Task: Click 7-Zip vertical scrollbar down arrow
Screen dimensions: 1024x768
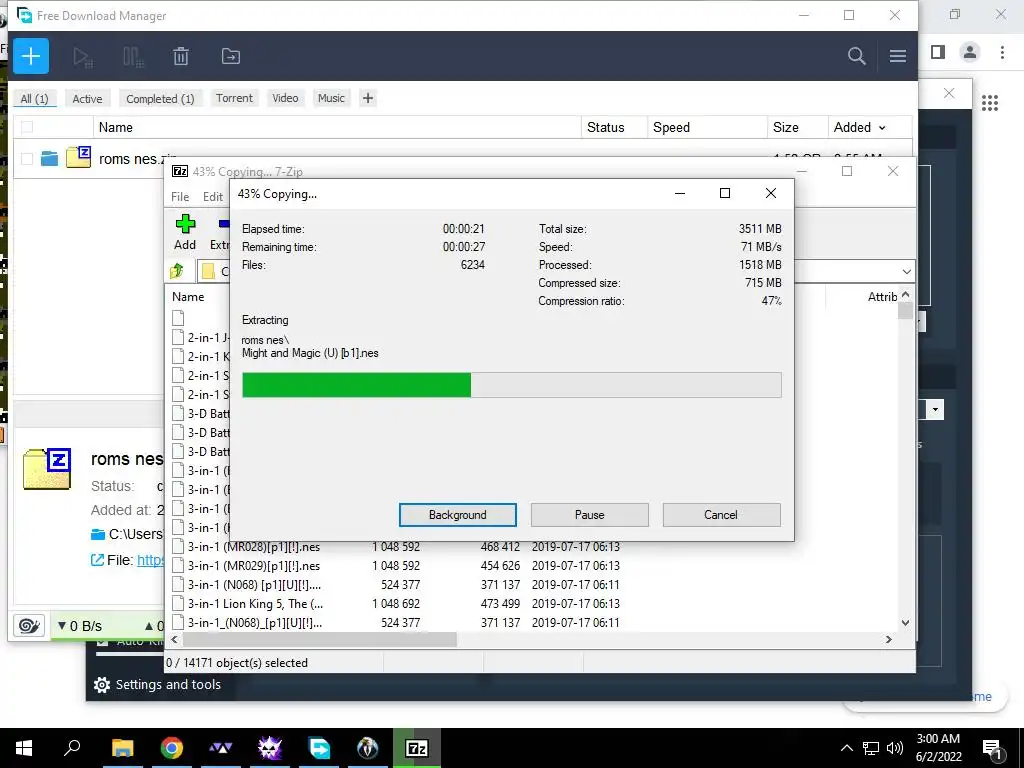Action: pos(905,623)
